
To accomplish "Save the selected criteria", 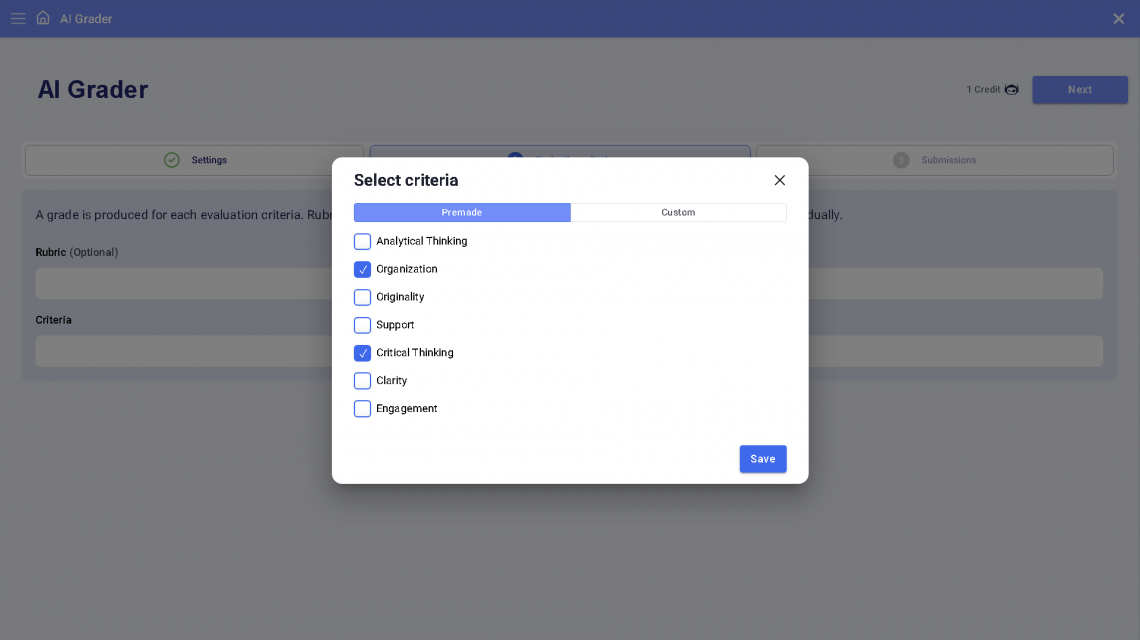I will [763, 459].
